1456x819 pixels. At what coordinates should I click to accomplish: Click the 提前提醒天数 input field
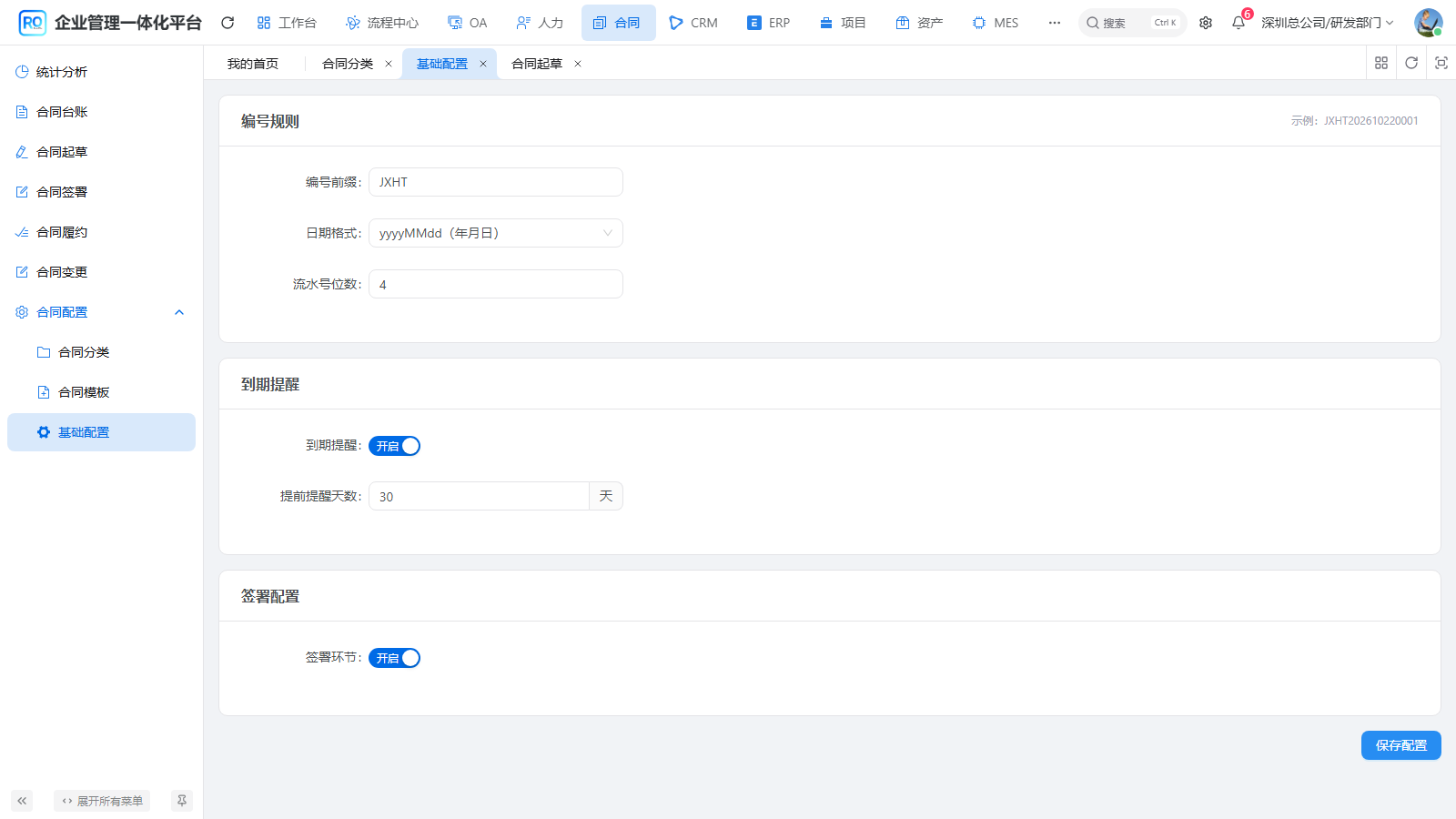[x=479, y=496]
